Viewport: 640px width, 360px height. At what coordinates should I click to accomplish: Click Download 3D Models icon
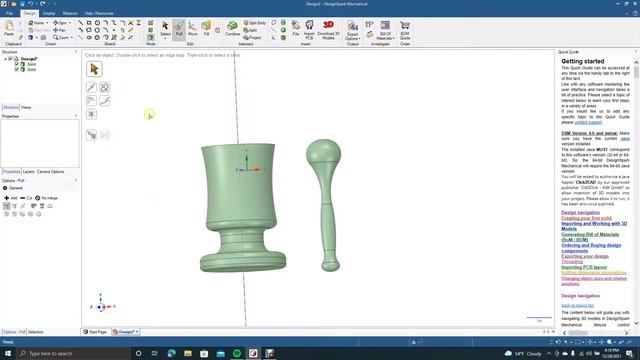point(328,30)
